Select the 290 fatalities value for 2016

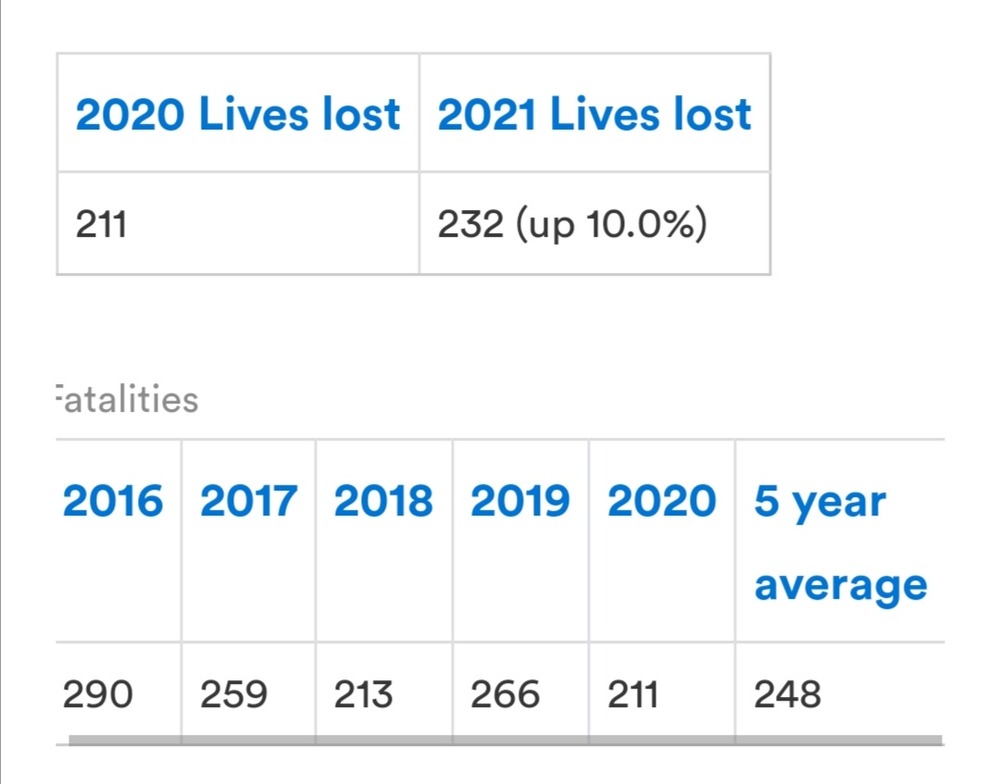click(x=97, y=693)
